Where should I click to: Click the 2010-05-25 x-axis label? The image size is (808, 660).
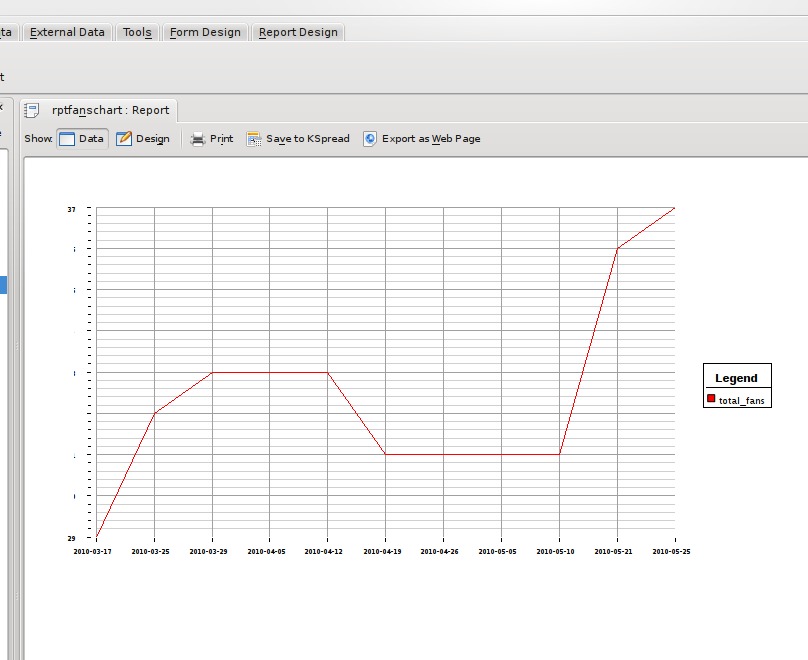coord(671,551)
